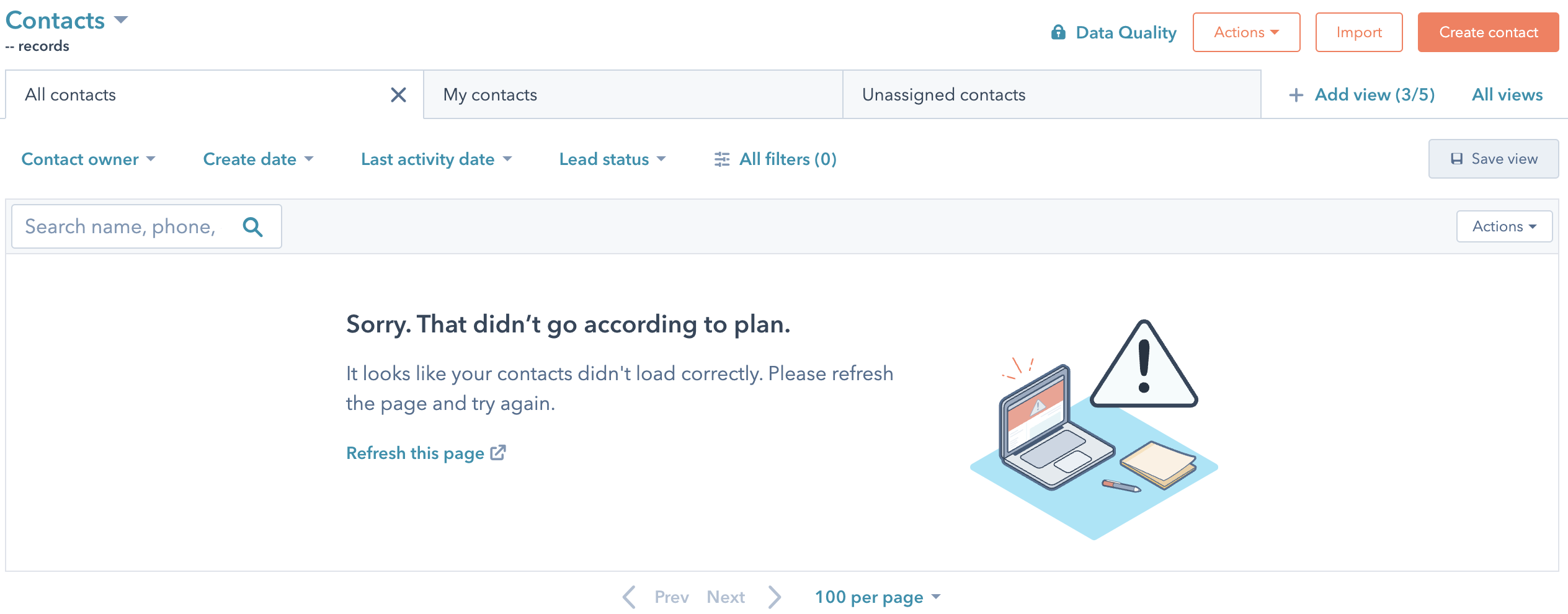The height and width of the screenshot is (614, 1568).
Task: Click the next page chevron arrow
Action: pos(774,597)
